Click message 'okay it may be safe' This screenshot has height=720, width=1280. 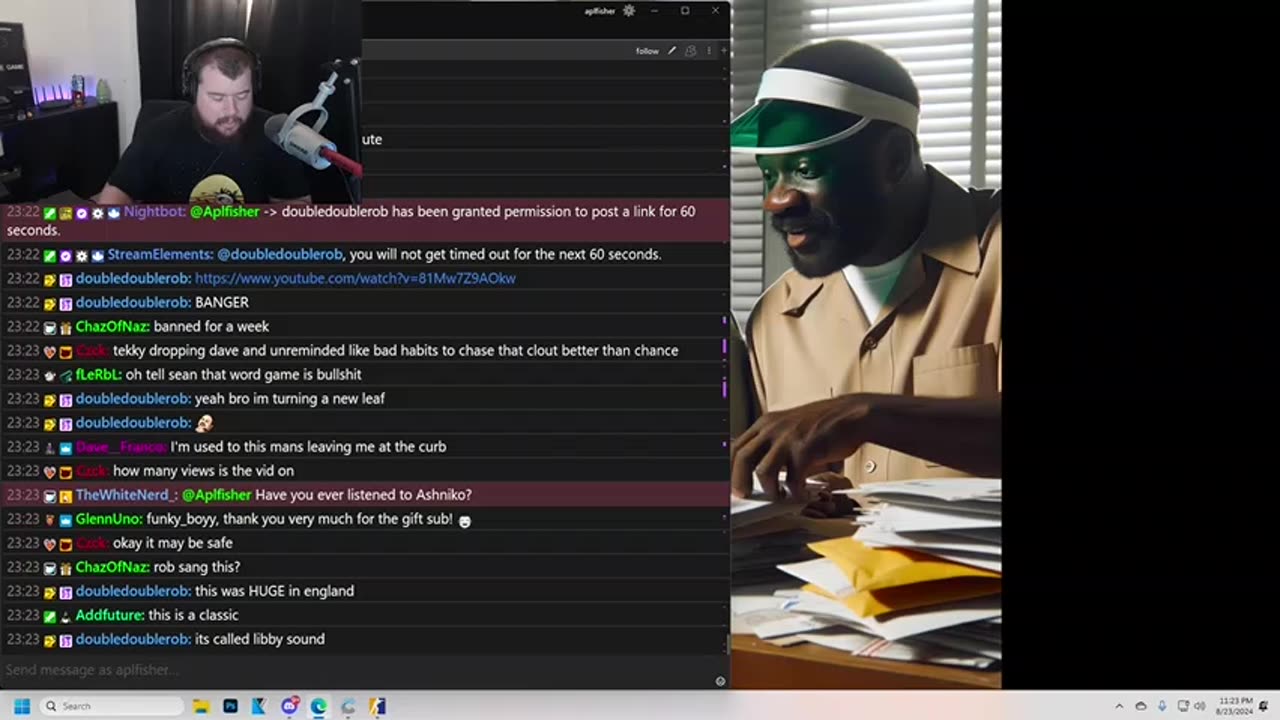click(x=173, y=543)
